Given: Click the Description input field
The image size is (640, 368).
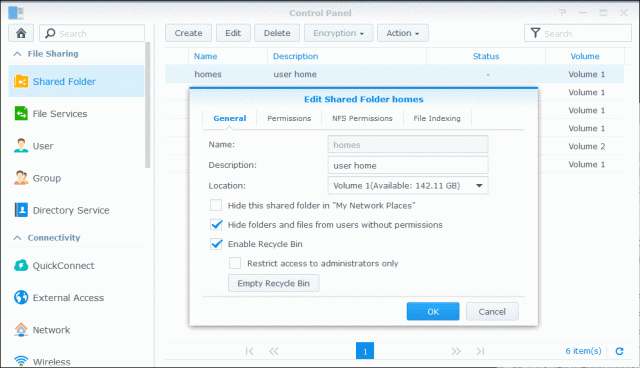Looking at the screenshot, I should [408, 165].
